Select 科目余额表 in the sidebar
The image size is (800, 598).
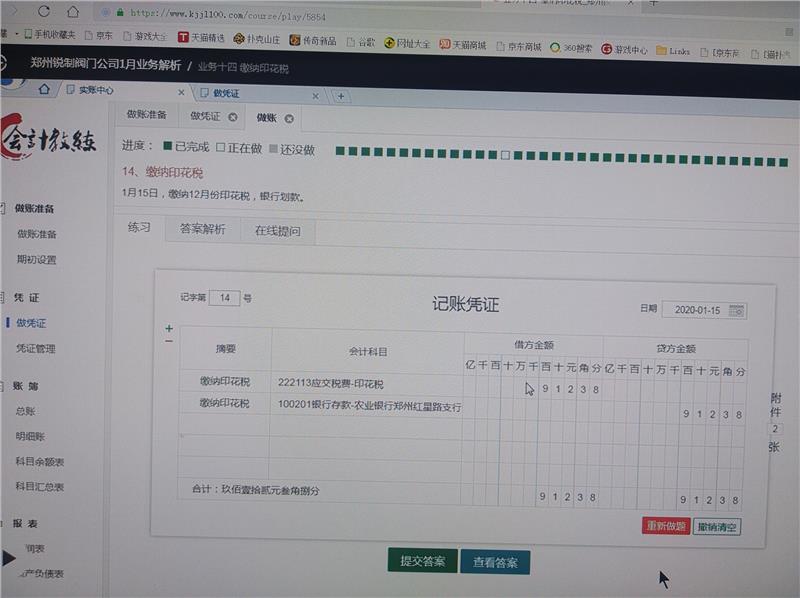click(x=40, y=462)
